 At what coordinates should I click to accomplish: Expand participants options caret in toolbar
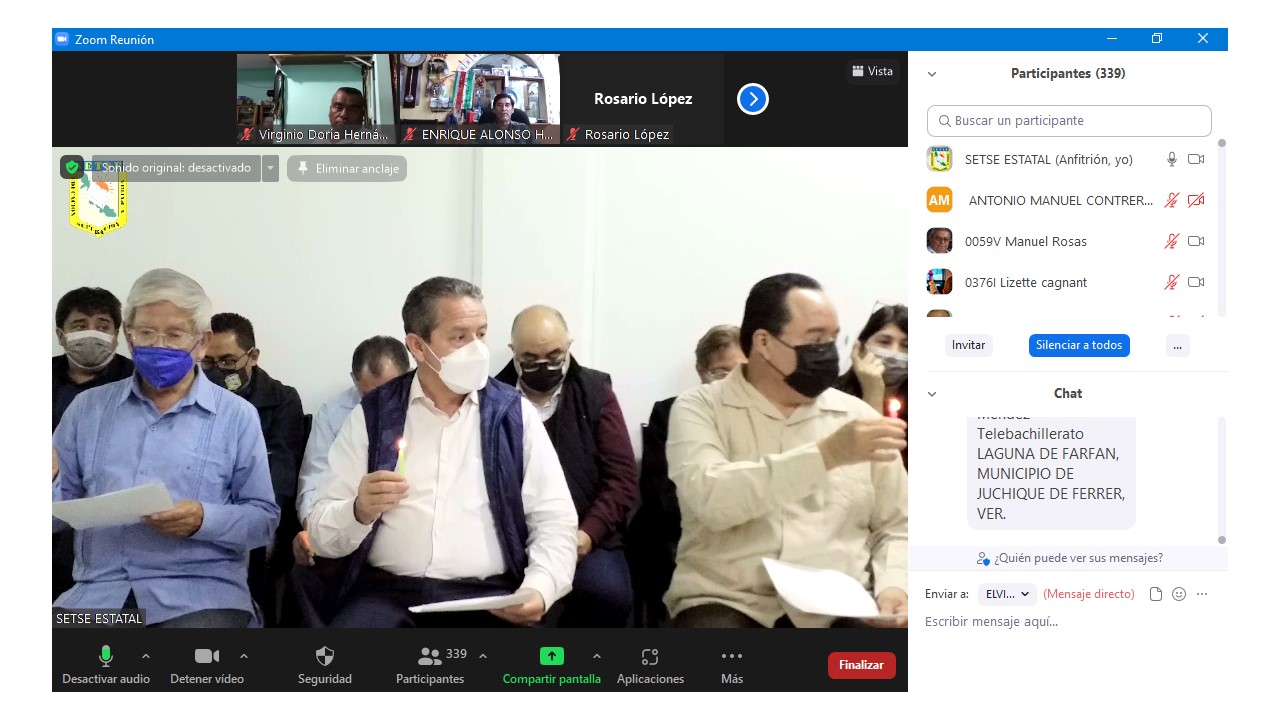[483, 656]
